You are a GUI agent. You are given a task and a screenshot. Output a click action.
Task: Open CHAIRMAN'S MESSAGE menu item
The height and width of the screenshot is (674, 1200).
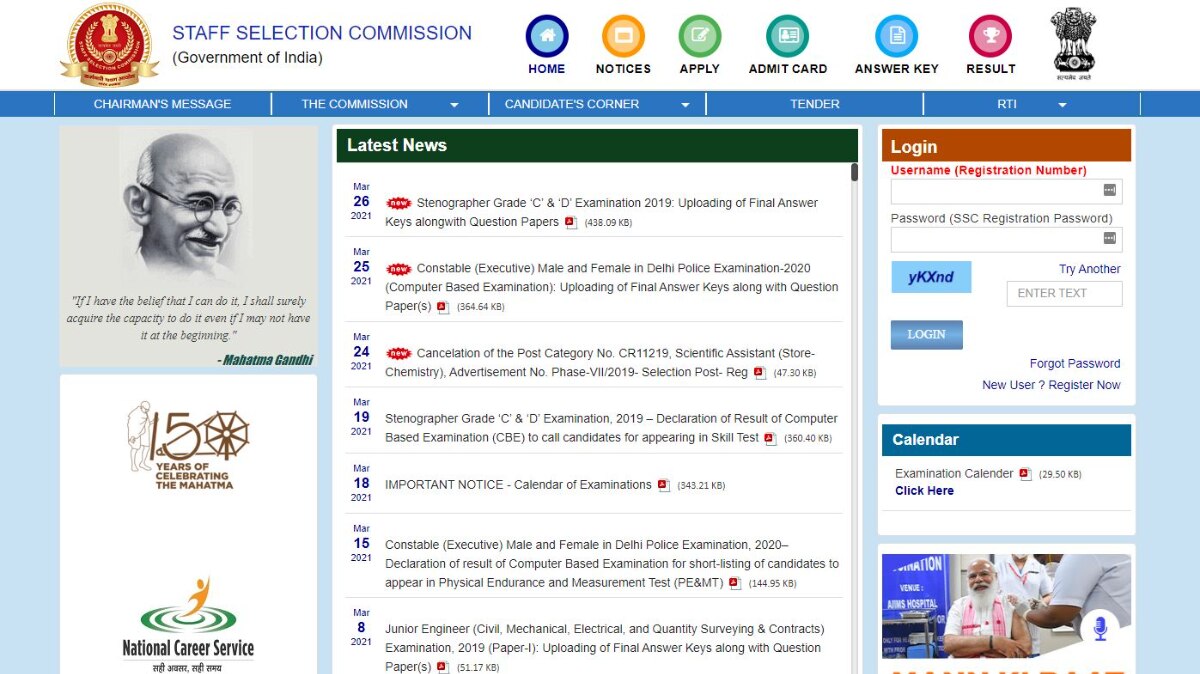click(x=164, y=103)
